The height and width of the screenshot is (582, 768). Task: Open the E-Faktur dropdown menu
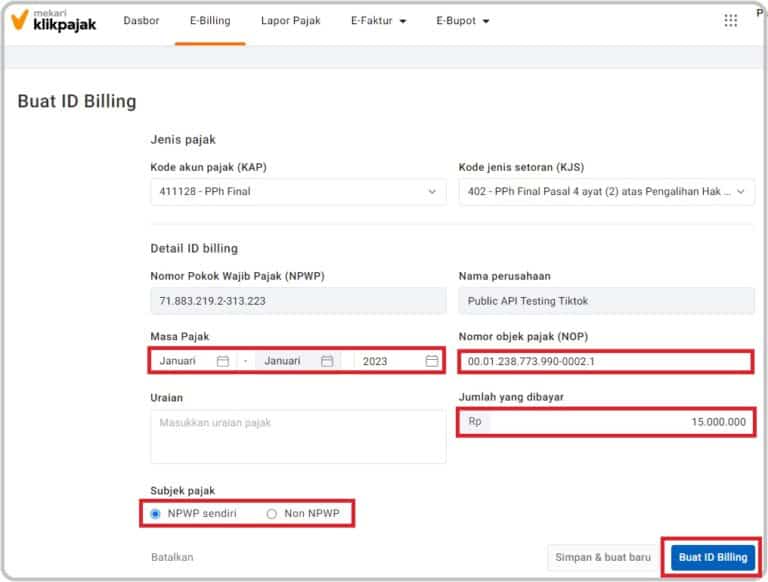pyautogui.click(x=378, y=21)
